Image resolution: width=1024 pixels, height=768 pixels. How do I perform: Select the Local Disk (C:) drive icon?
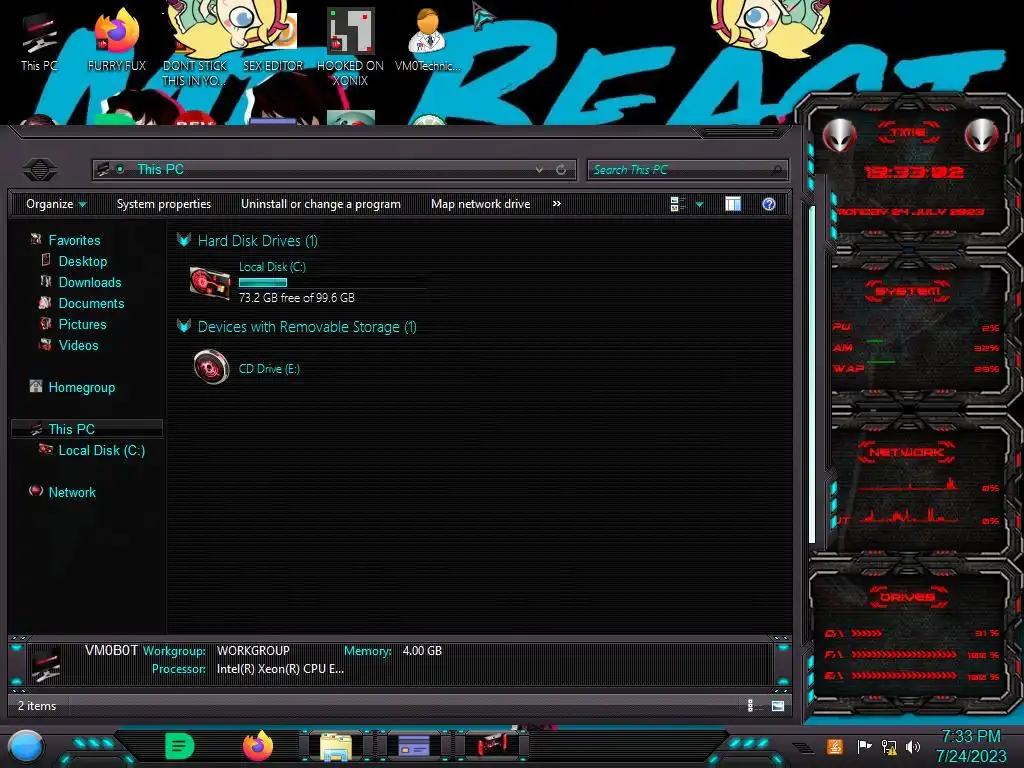tap(210, 283)
